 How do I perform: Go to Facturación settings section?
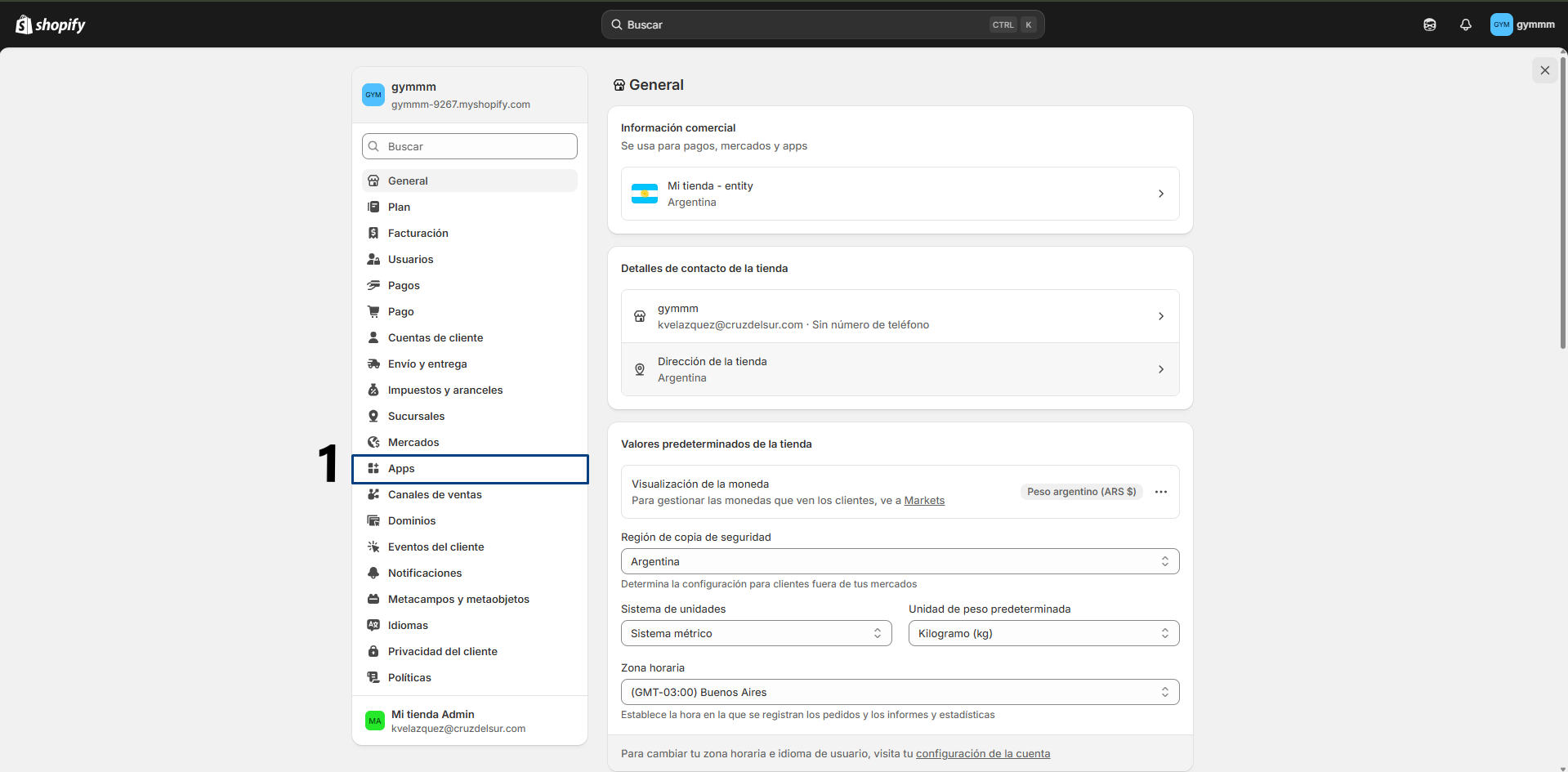pyautogui.click(x=418, y=233)
